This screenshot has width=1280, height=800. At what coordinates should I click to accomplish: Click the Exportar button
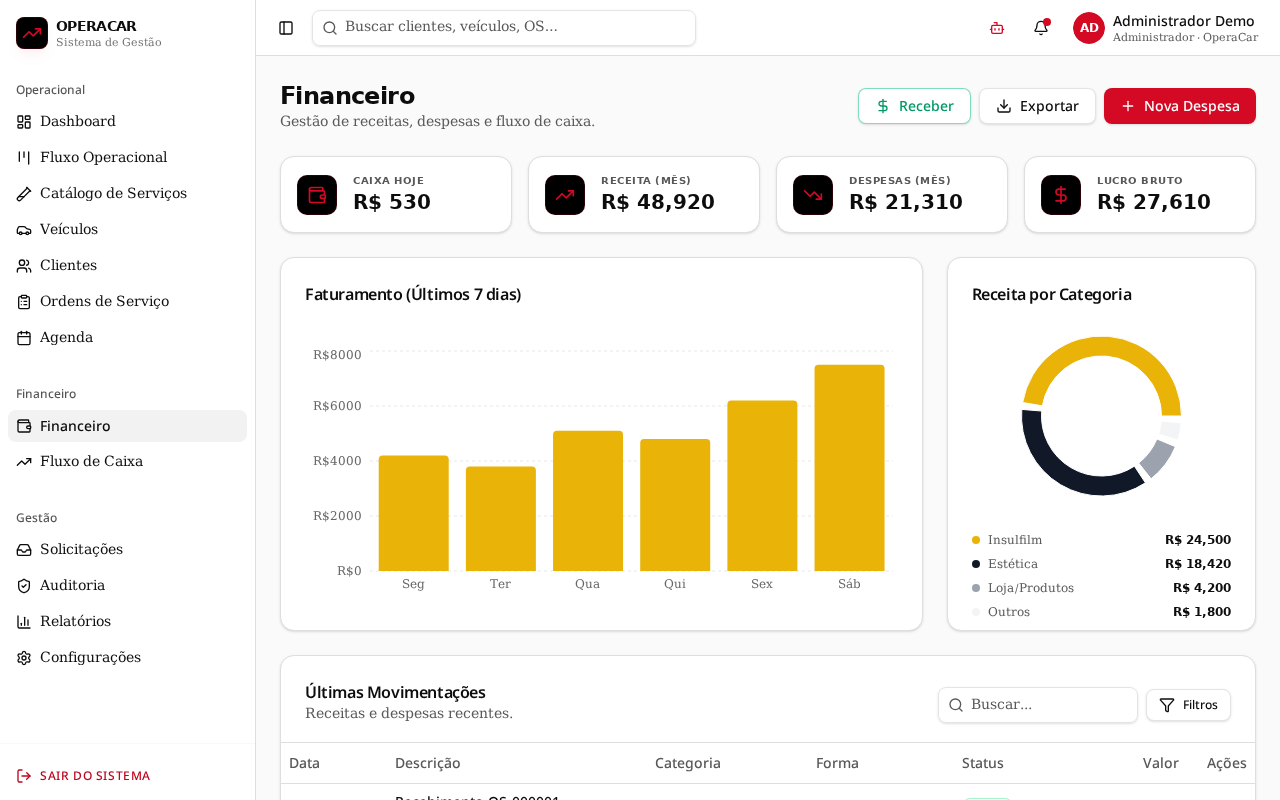point(1037,106)
